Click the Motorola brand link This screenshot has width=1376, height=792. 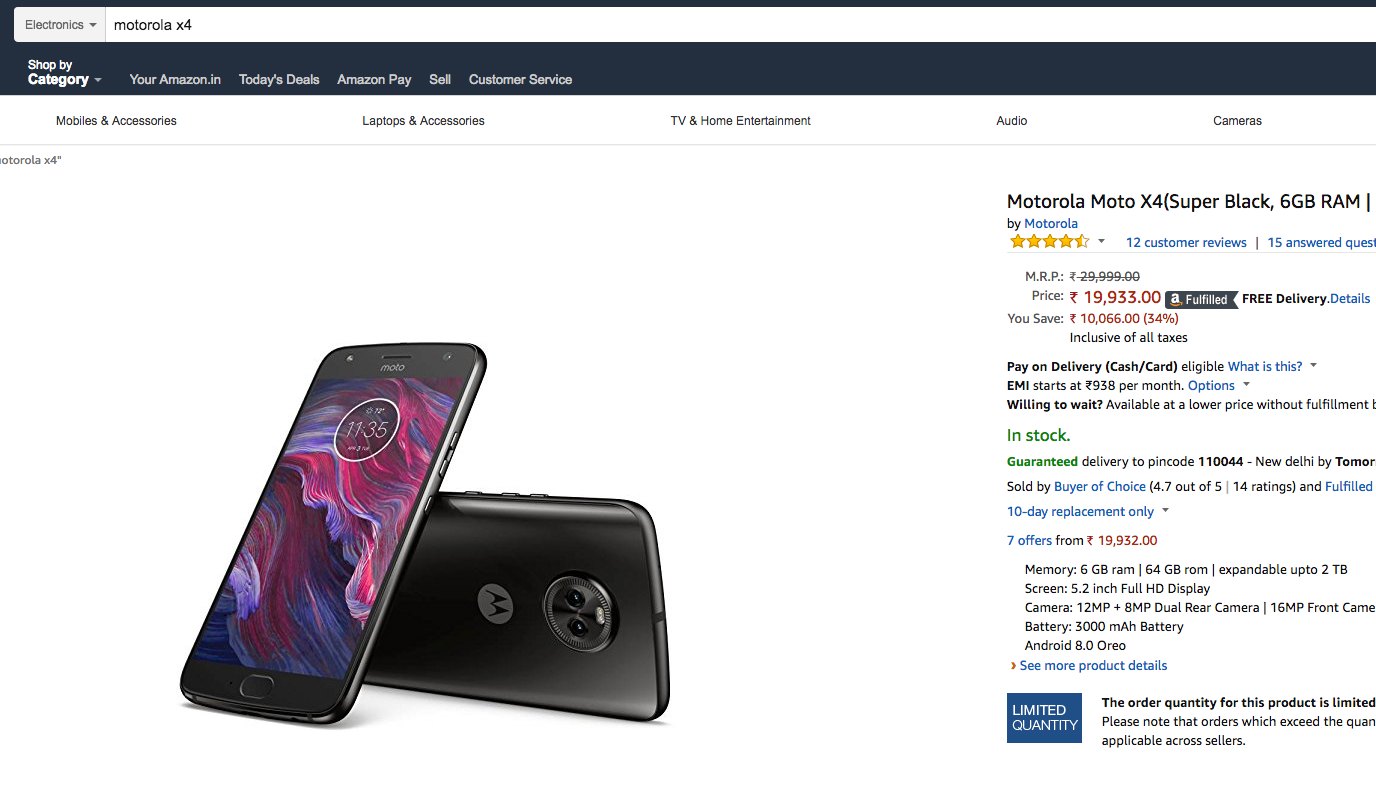(x=1051, y=224)
